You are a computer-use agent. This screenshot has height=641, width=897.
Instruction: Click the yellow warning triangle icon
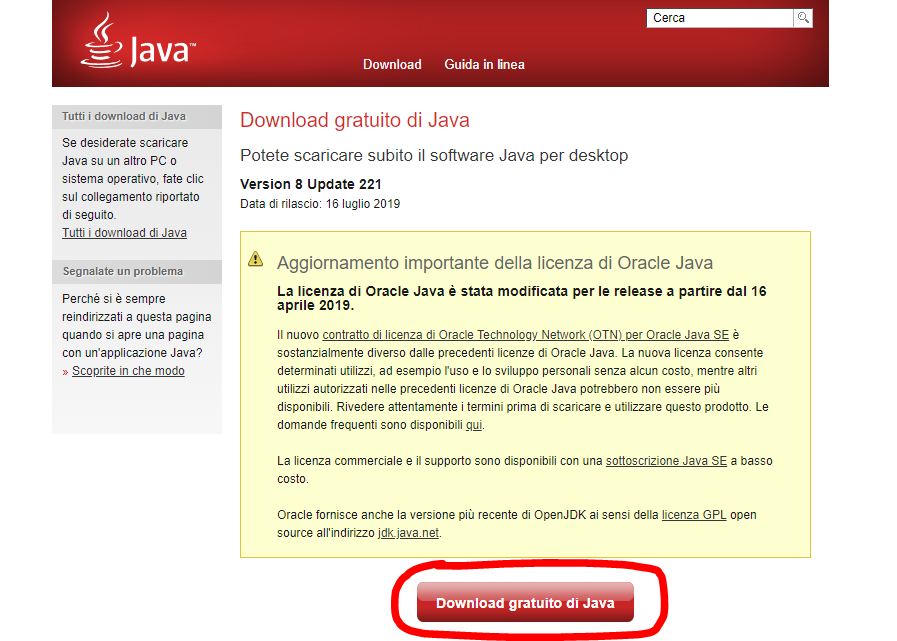click(256, 259)
